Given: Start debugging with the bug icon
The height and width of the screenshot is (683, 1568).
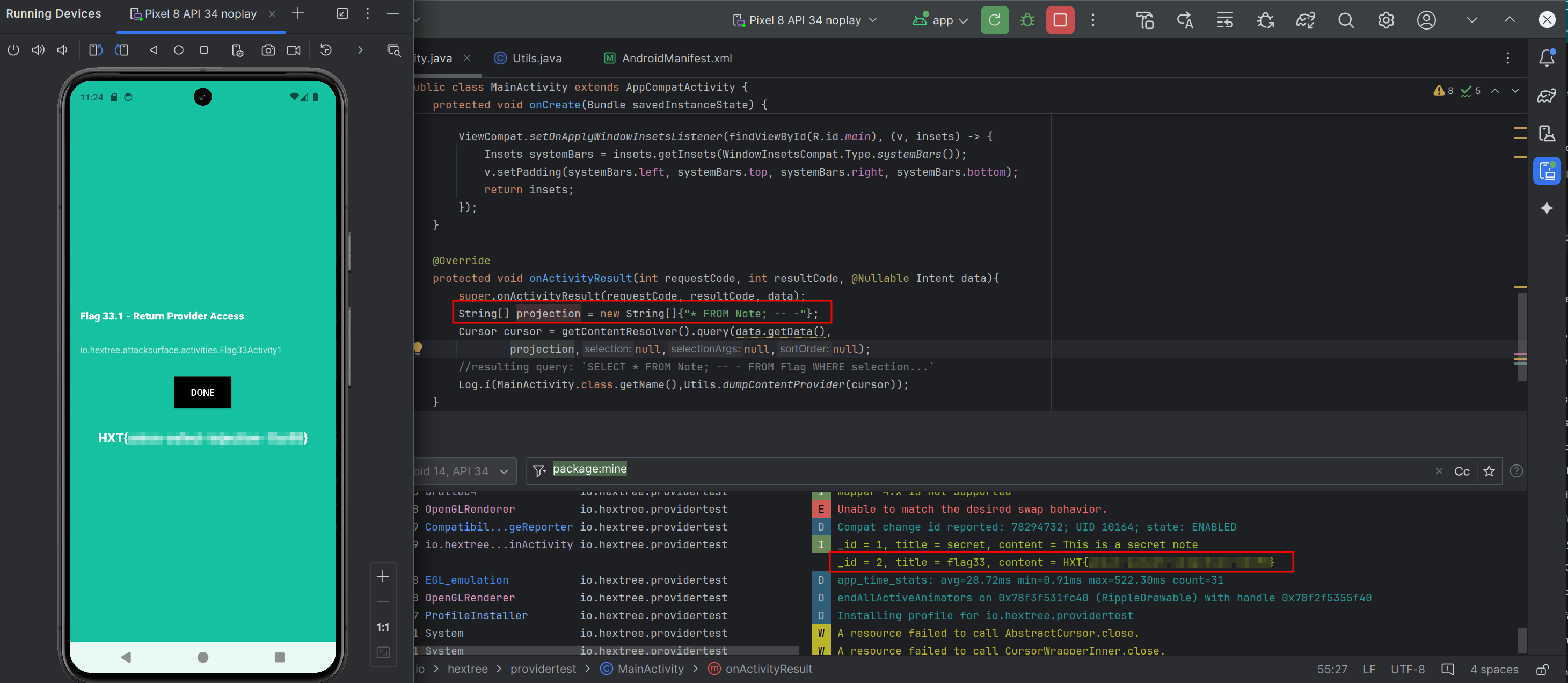Looking at the screenshot, I should point(1027,20).
